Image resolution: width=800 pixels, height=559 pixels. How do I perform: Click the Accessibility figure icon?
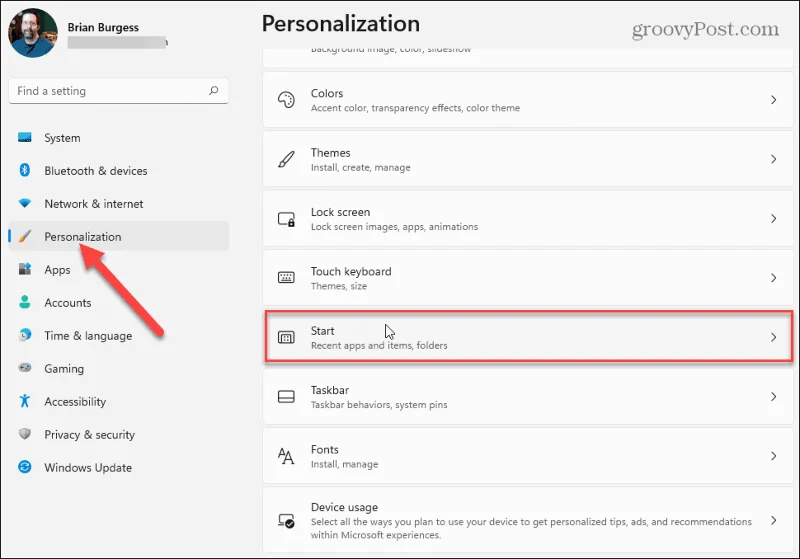point(24,401)
